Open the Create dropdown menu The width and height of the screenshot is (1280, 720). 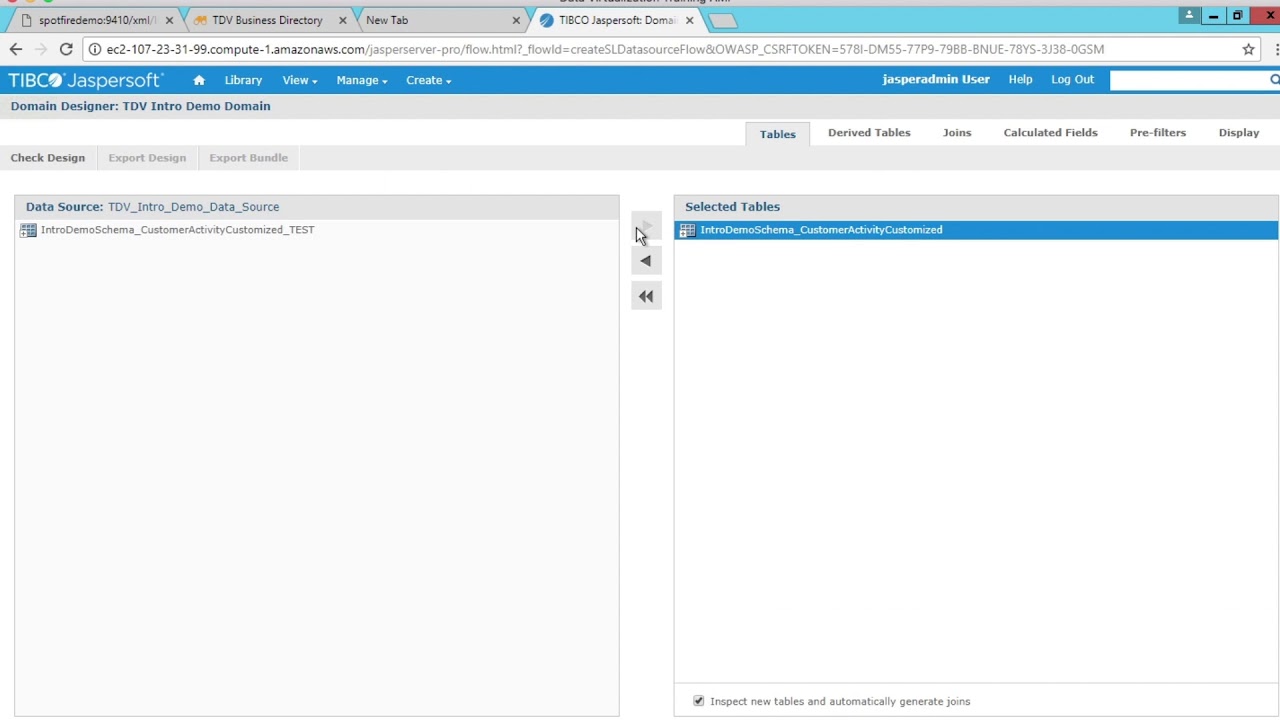coord(428,80)
